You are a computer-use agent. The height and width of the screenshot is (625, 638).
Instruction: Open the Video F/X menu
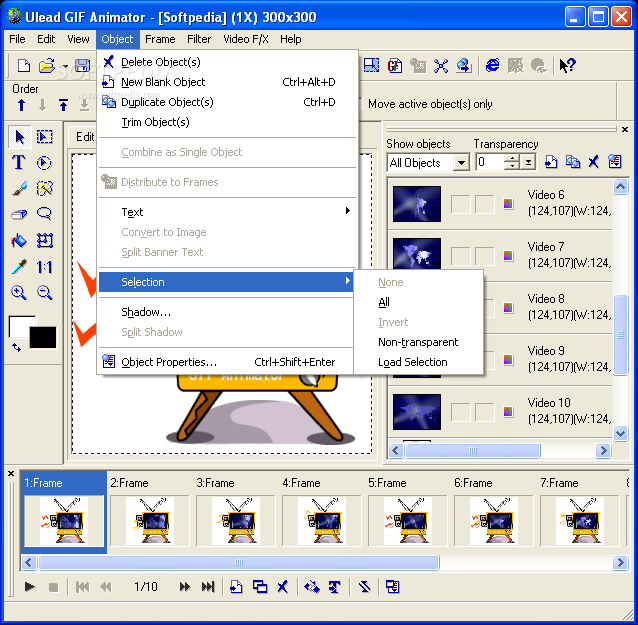coord(246,39)
